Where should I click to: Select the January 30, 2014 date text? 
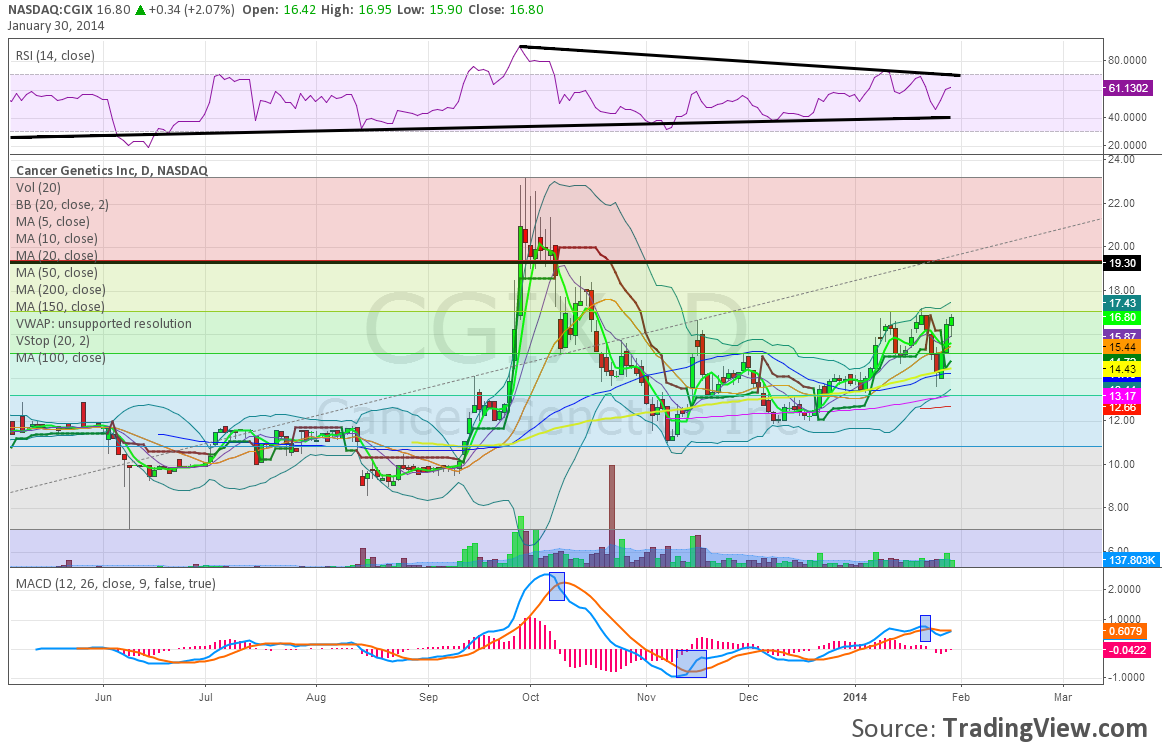56,26
